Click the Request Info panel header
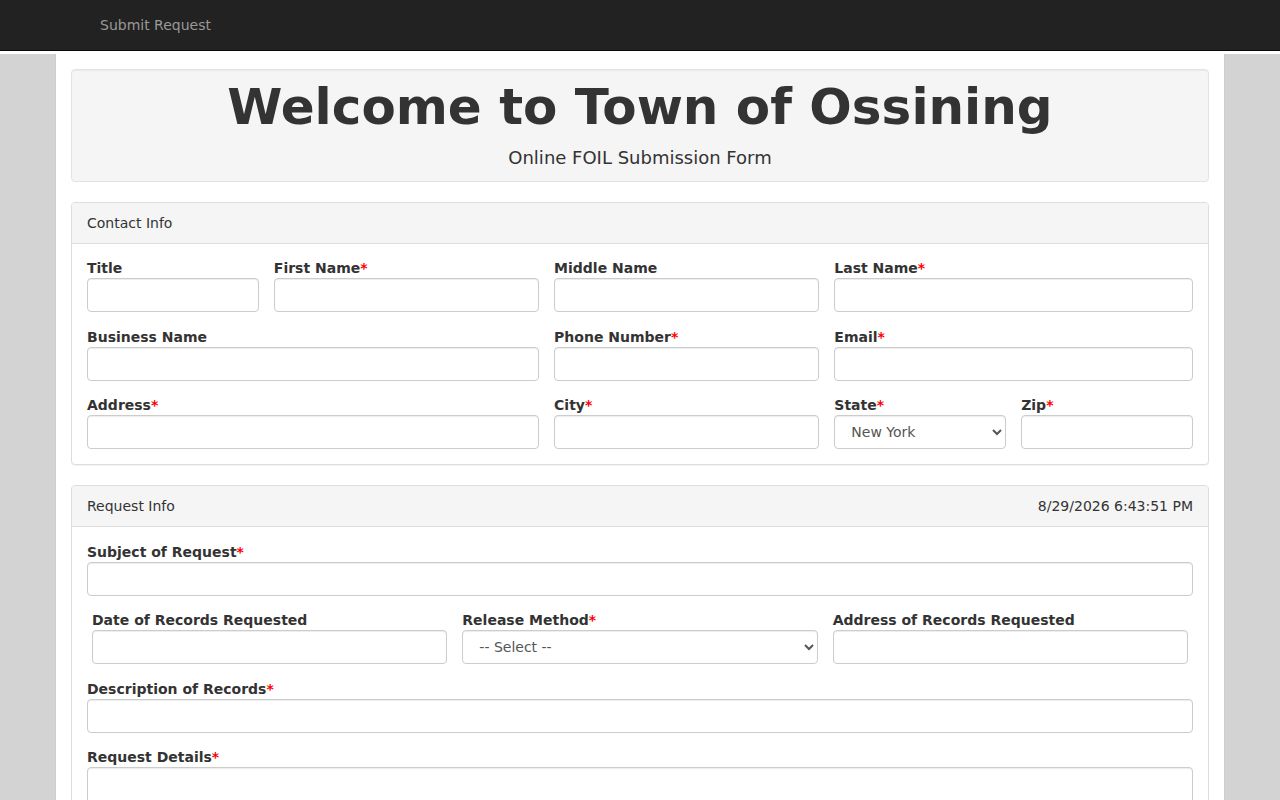Image resolution: width=1280 pixels, height=800 pixels. pyautogui.click(x=640, y=506)
